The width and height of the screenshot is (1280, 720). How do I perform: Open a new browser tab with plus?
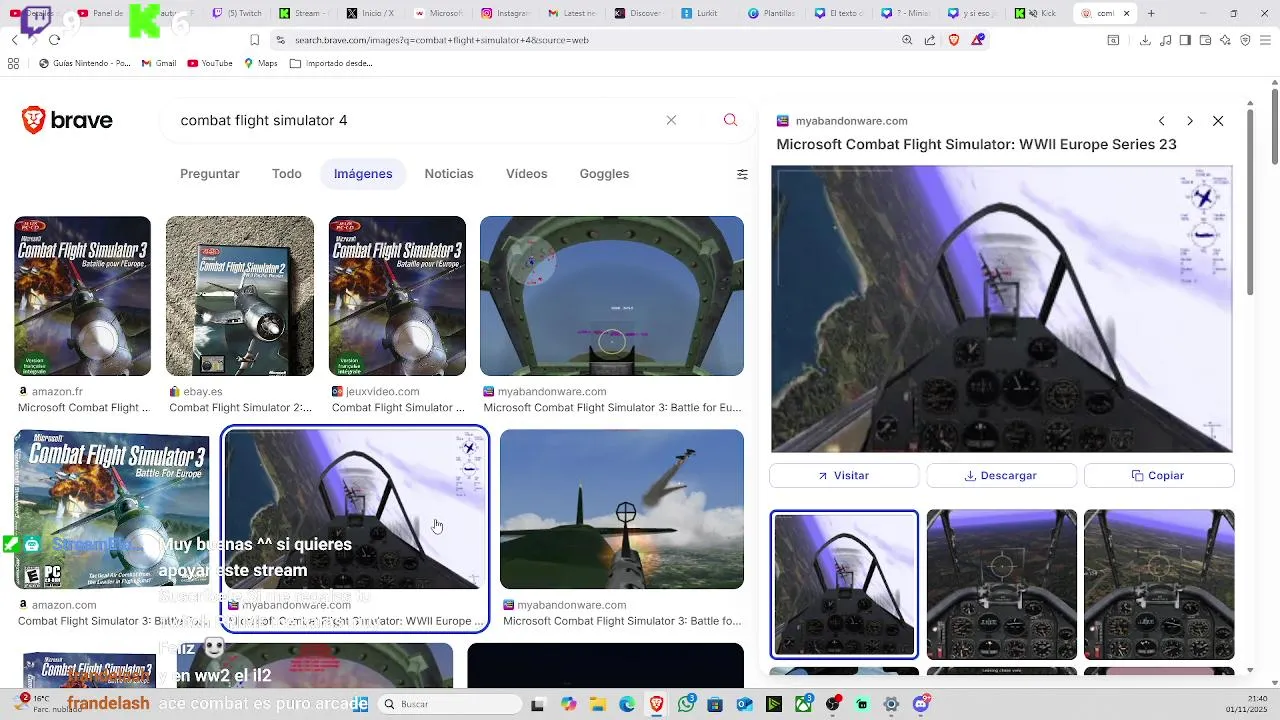click(x=1151, y=13)
